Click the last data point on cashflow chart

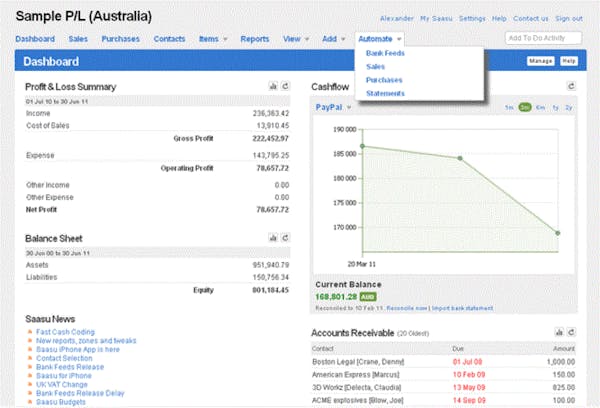coord(558,233)
